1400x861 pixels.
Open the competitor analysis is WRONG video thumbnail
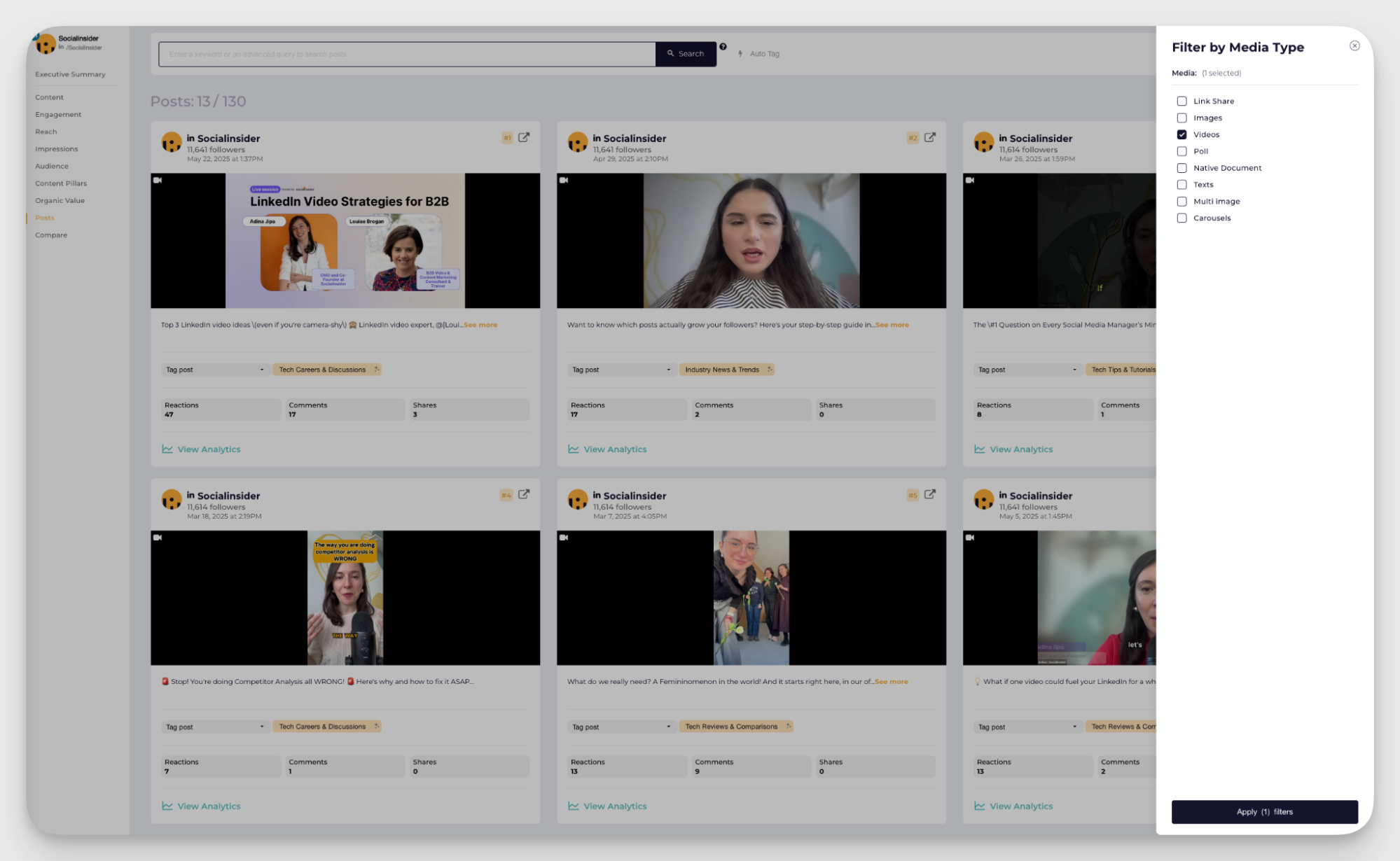coord(345,598)
